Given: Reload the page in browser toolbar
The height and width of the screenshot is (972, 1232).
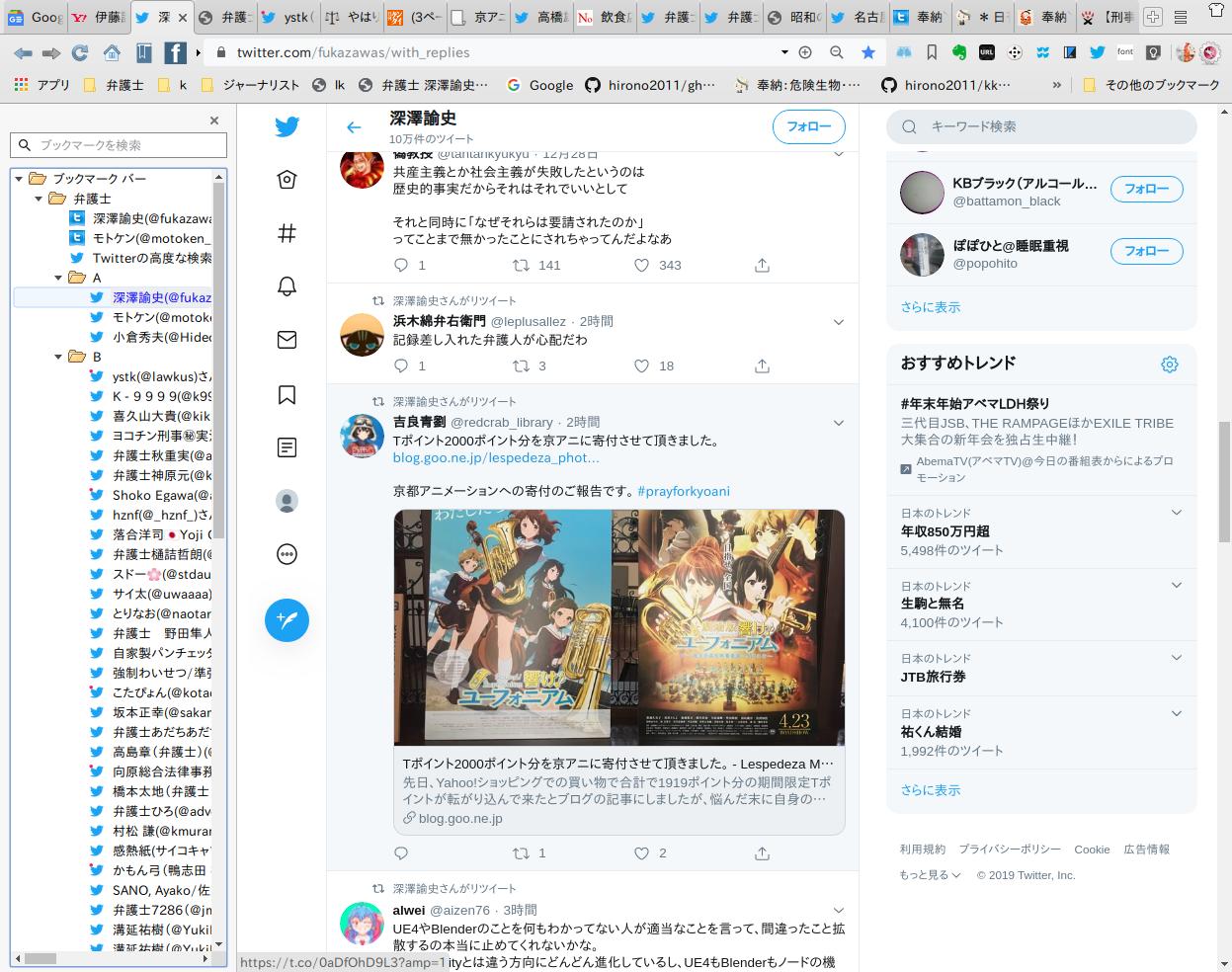Looking at the screenshot, I should tap(80, 52).
